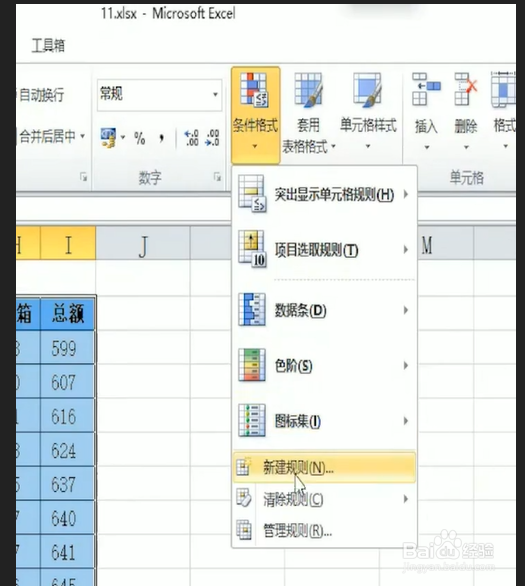Select the 总额 header cell
The height and width of the screenshot is (586, 525).
[x=68, y=313]
